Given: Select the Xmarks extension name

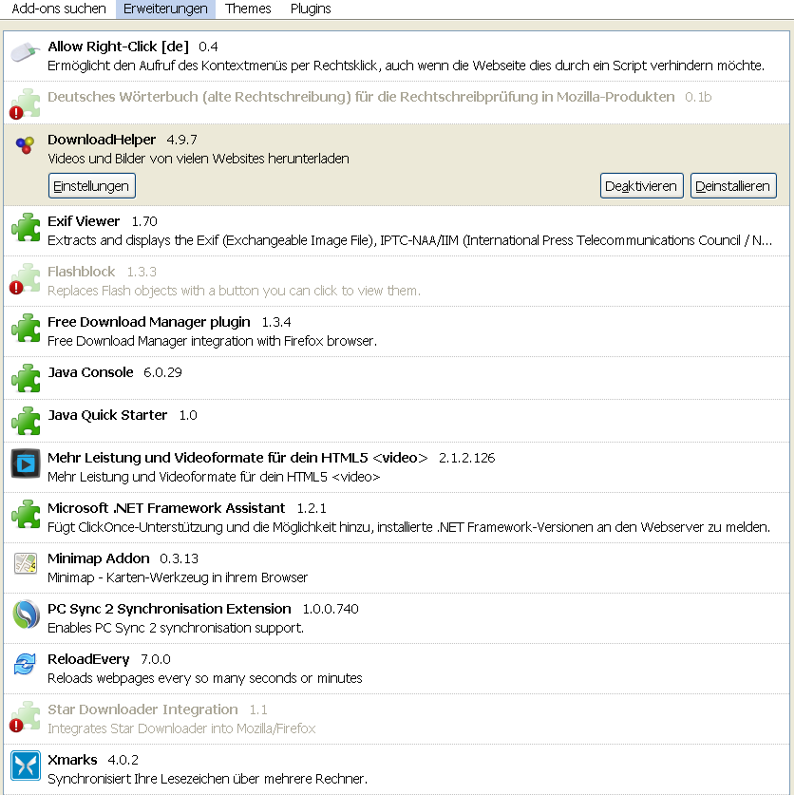Looking at the screenshot, I should pos(72,760).
